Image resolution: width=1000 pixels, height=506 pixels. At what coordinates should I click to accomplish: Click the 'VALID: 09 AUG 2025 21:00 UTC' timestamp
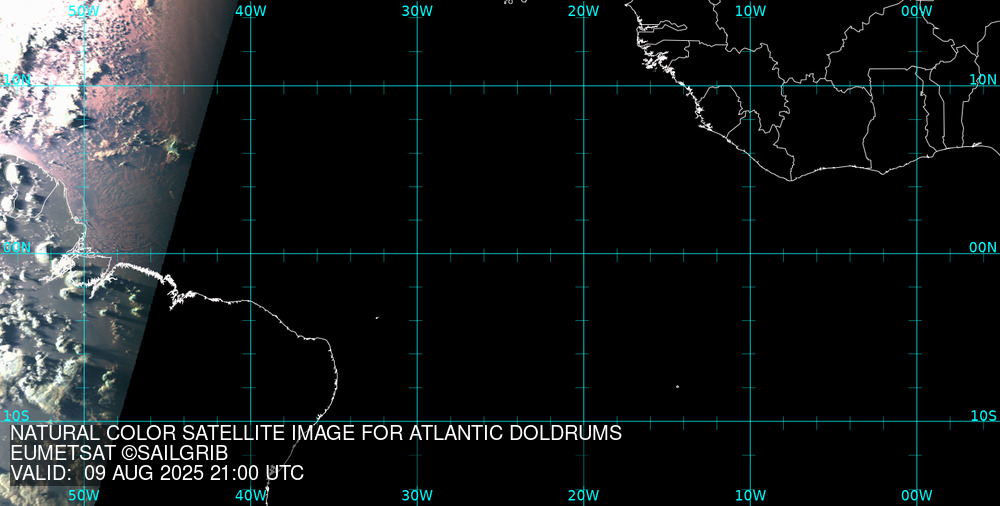157,473
